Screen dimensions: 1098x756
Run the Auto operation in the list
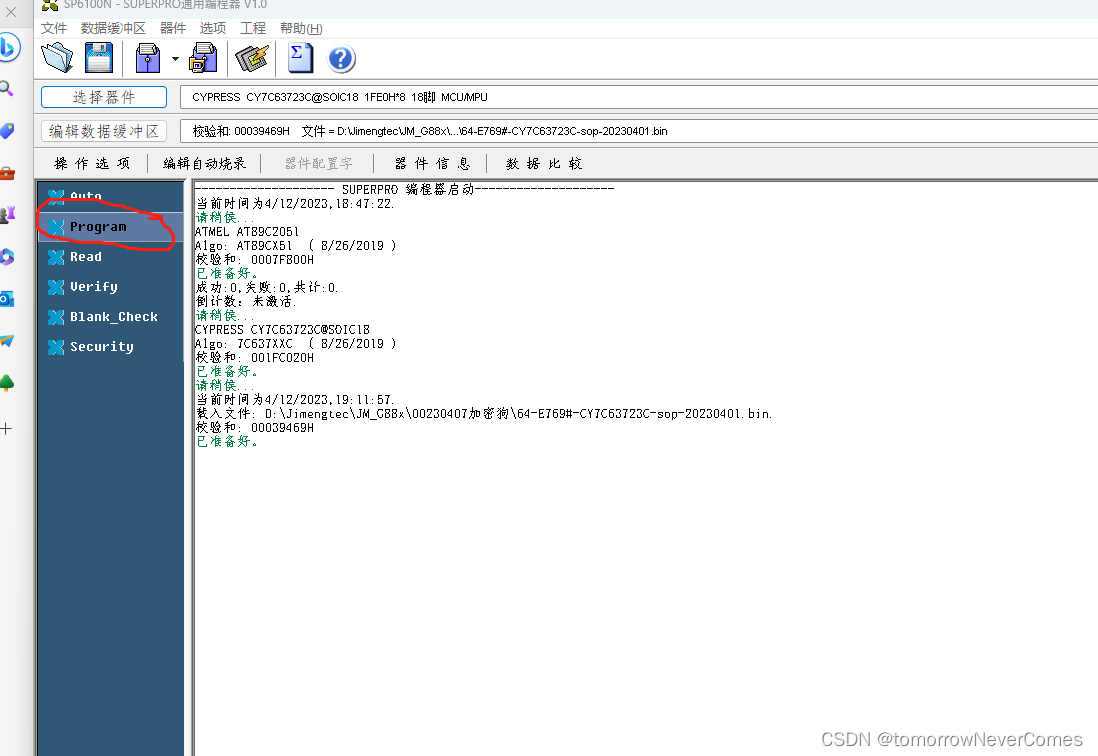(x=111, y=195)
